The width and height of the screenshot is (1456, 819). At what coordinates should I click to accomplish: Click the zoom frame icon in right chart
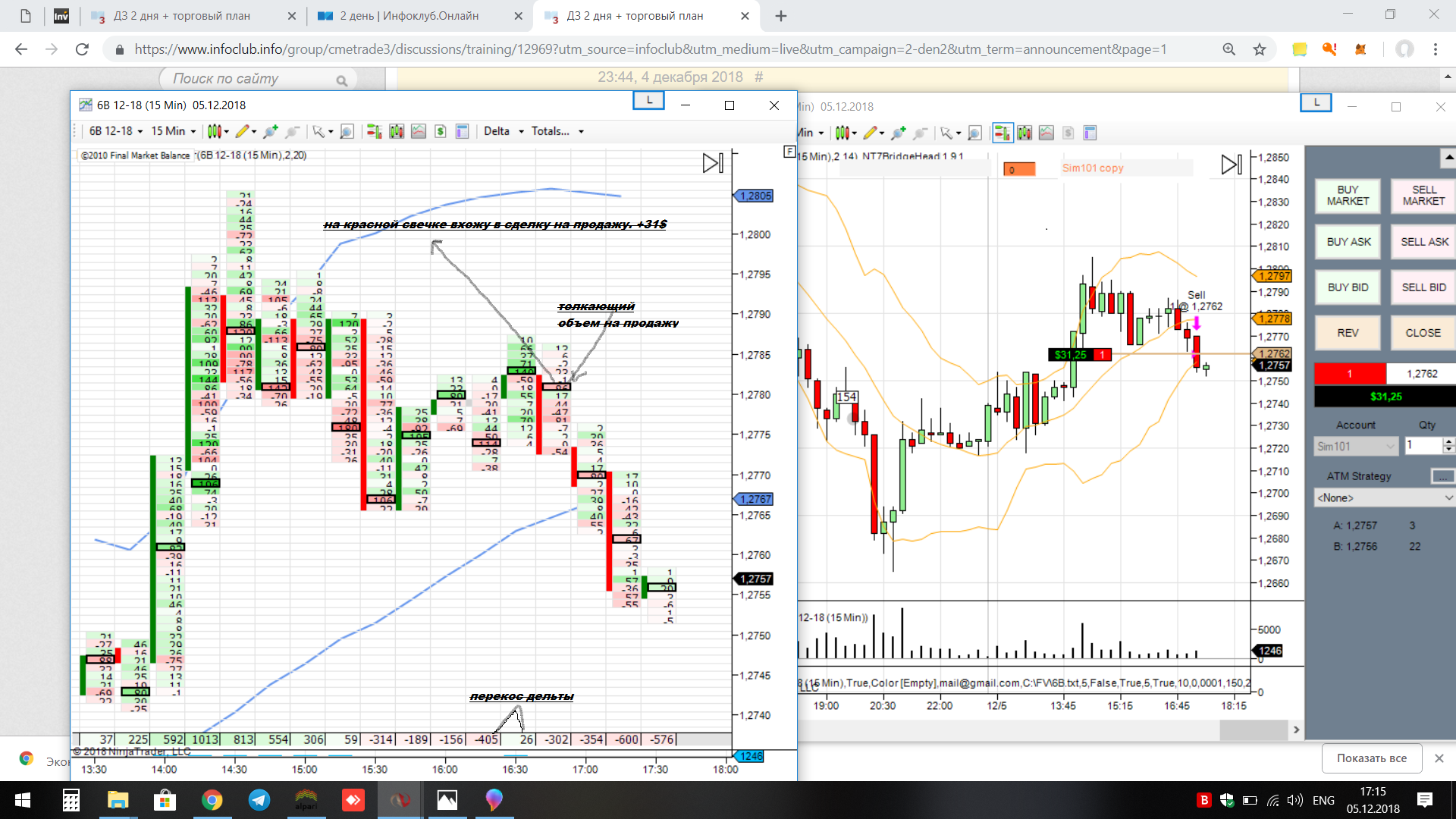click(974, 133)
